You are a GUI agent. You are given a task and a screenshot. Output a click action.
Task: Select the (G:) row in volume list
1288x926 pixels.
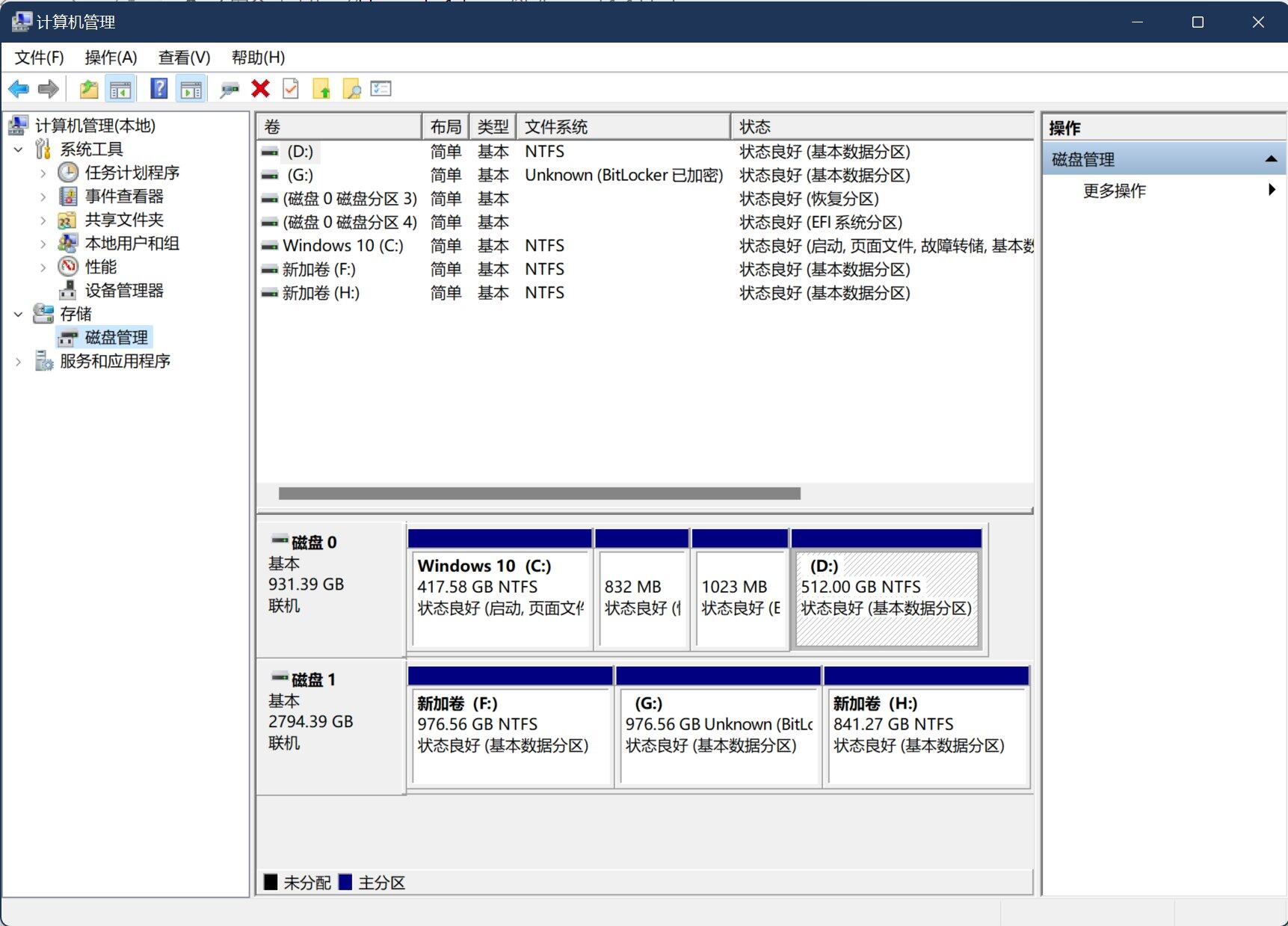[646, 176]
